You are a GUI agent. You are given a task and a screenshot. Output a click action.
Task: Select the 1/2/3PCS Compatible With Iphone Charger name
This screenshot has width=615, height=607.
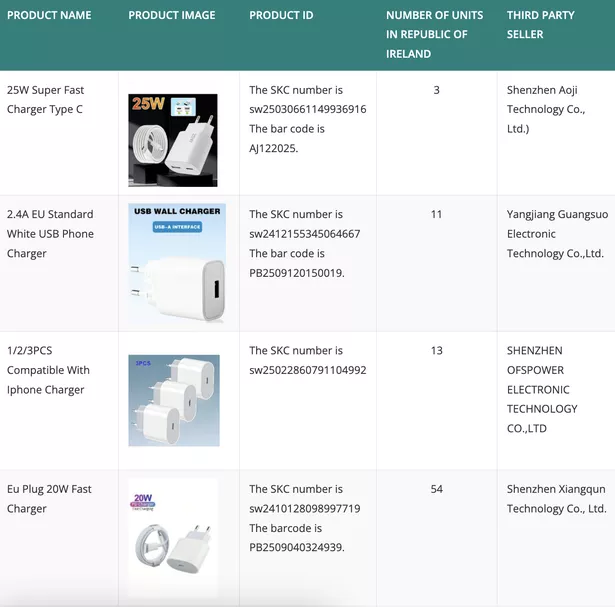pos(48,370)
